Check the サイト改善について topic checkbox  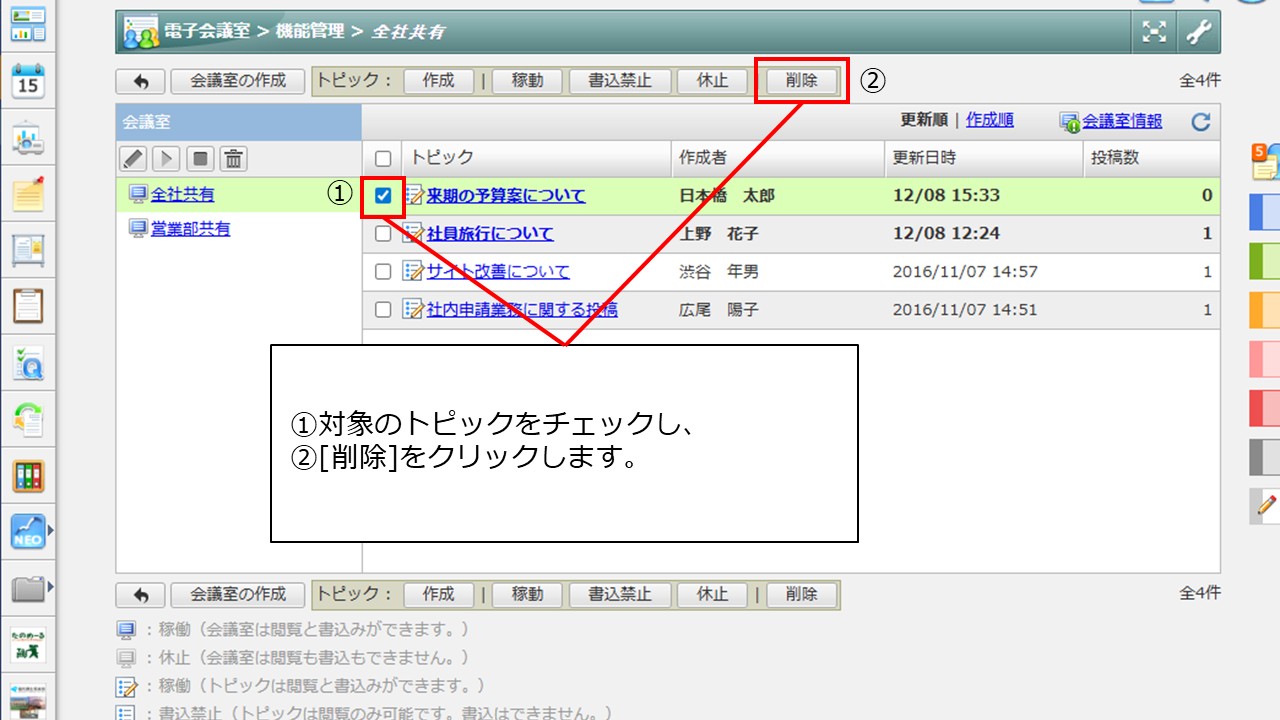tap(383, 272)
